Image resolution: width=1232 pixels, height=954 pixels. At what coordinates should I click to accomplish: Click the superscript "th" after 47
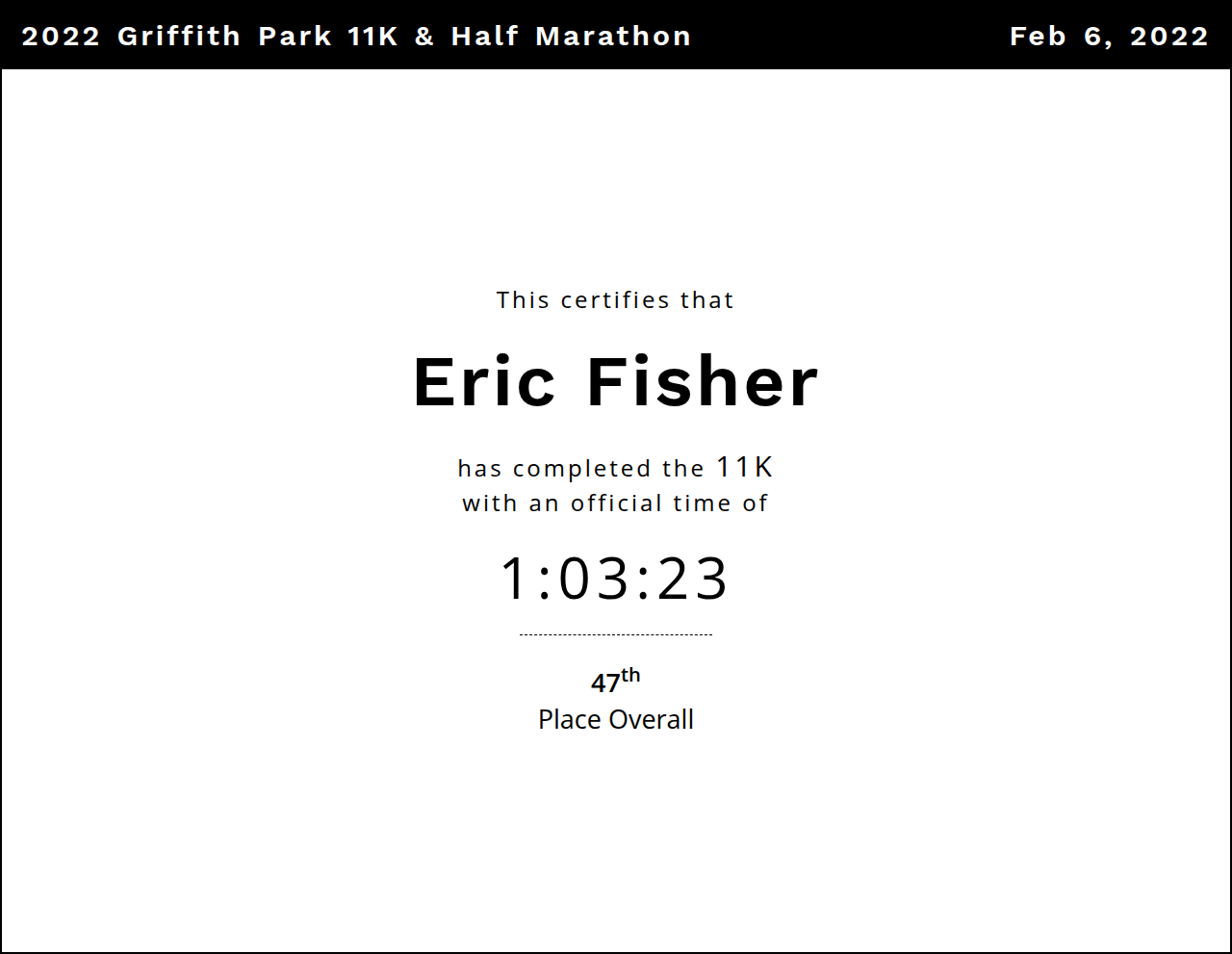point(630,675)
